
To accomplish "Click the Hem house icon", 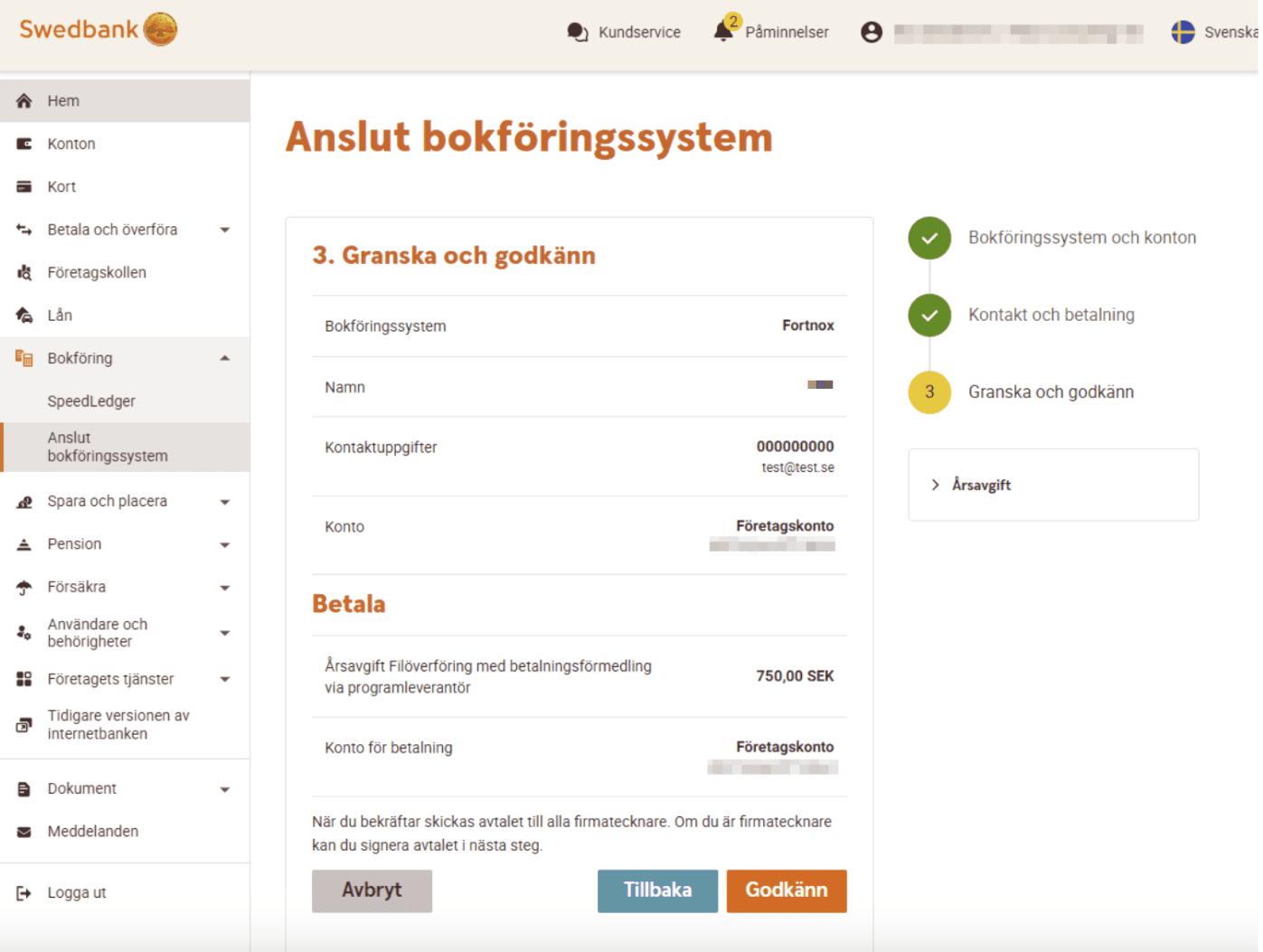I will 24,100.
